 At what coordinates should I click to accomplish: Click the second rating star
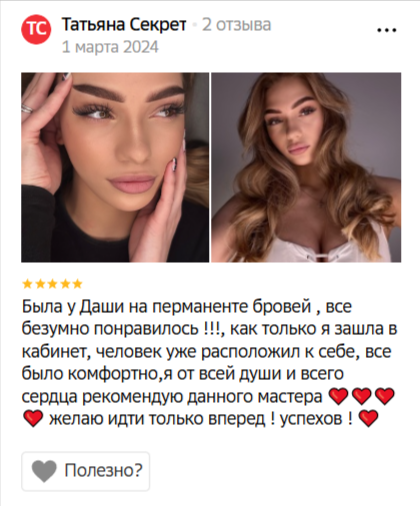(40, 284)
